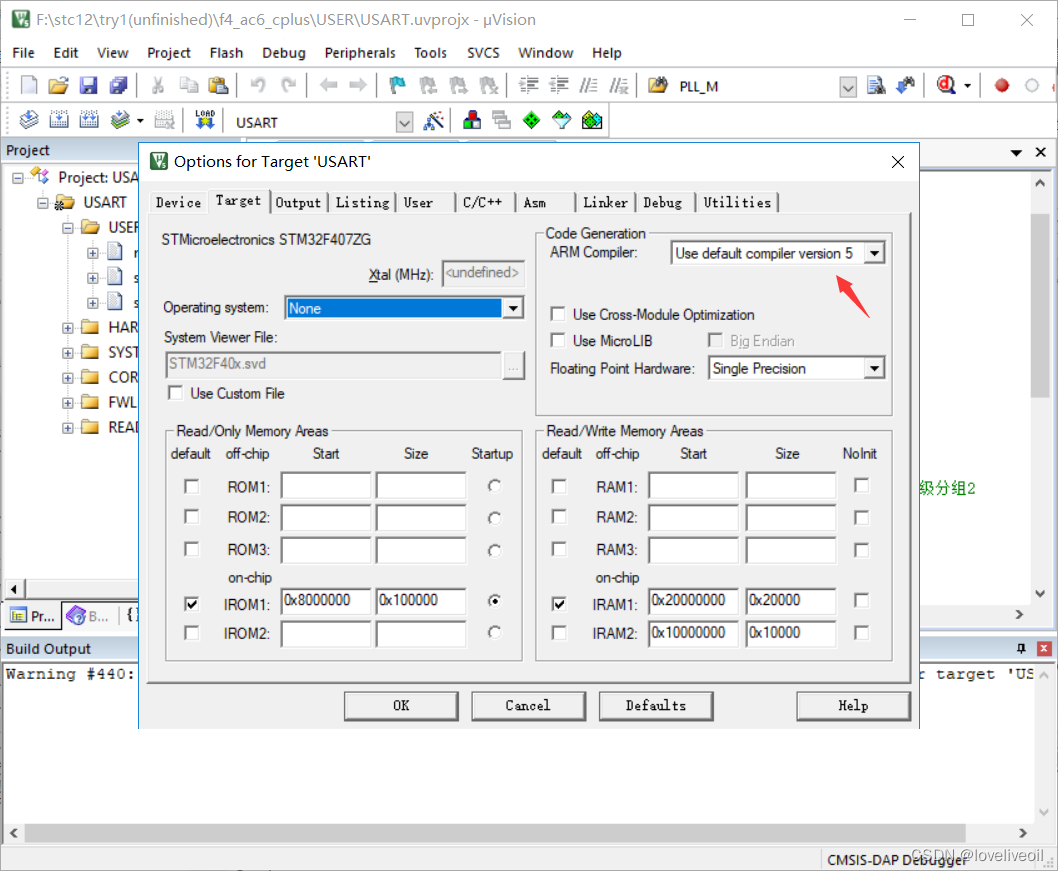
Task: Click the Manage Run-Time Environment green diamond icon
Action: (x=532, y=121)
